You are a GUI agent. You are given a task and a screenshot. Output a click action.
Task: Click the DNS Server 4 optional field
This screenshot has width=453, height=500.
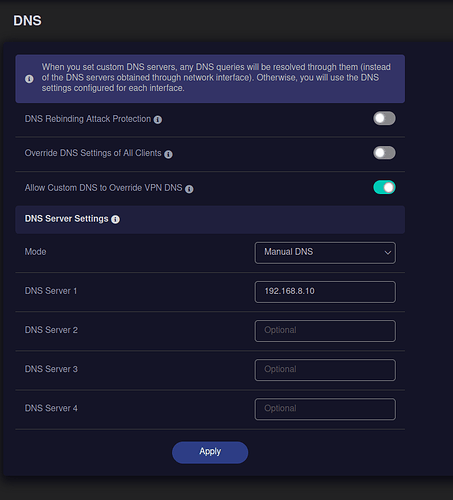pos(325,409)
